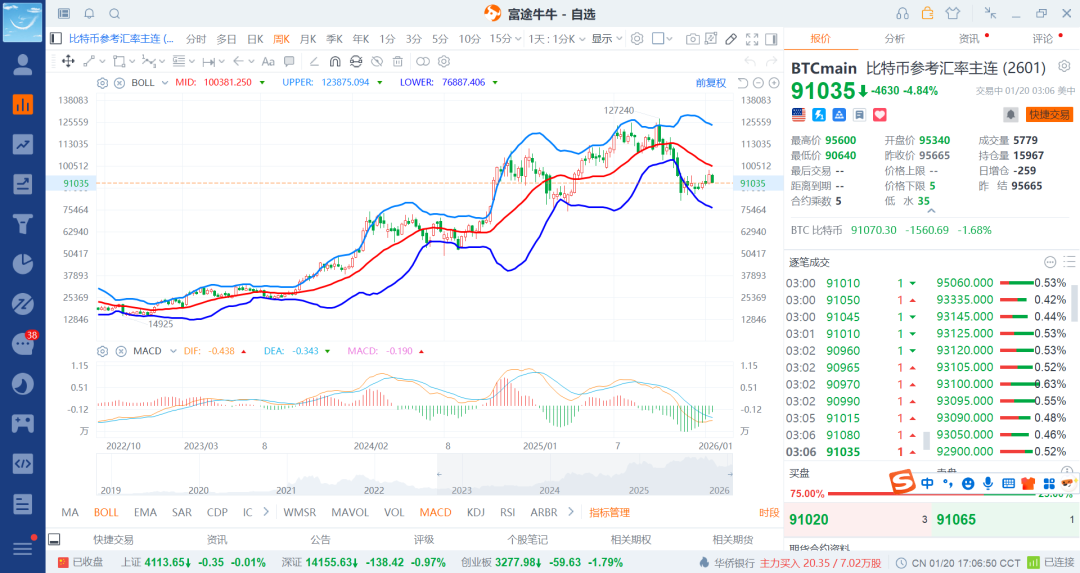Switch to the 分析 tab

pos(894,39)
